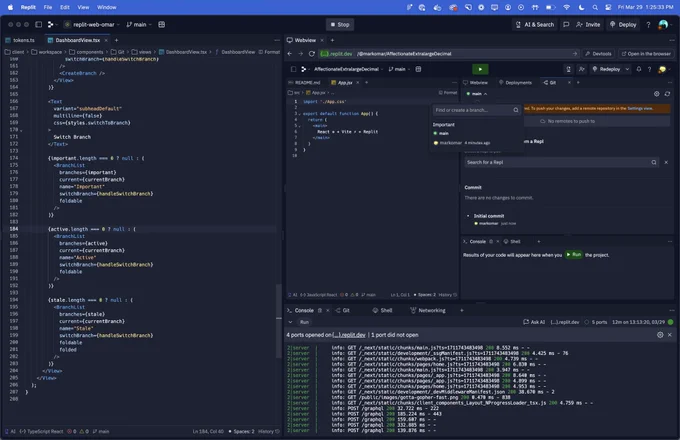Switch to the tokens.ts tab

click(20, 40)
